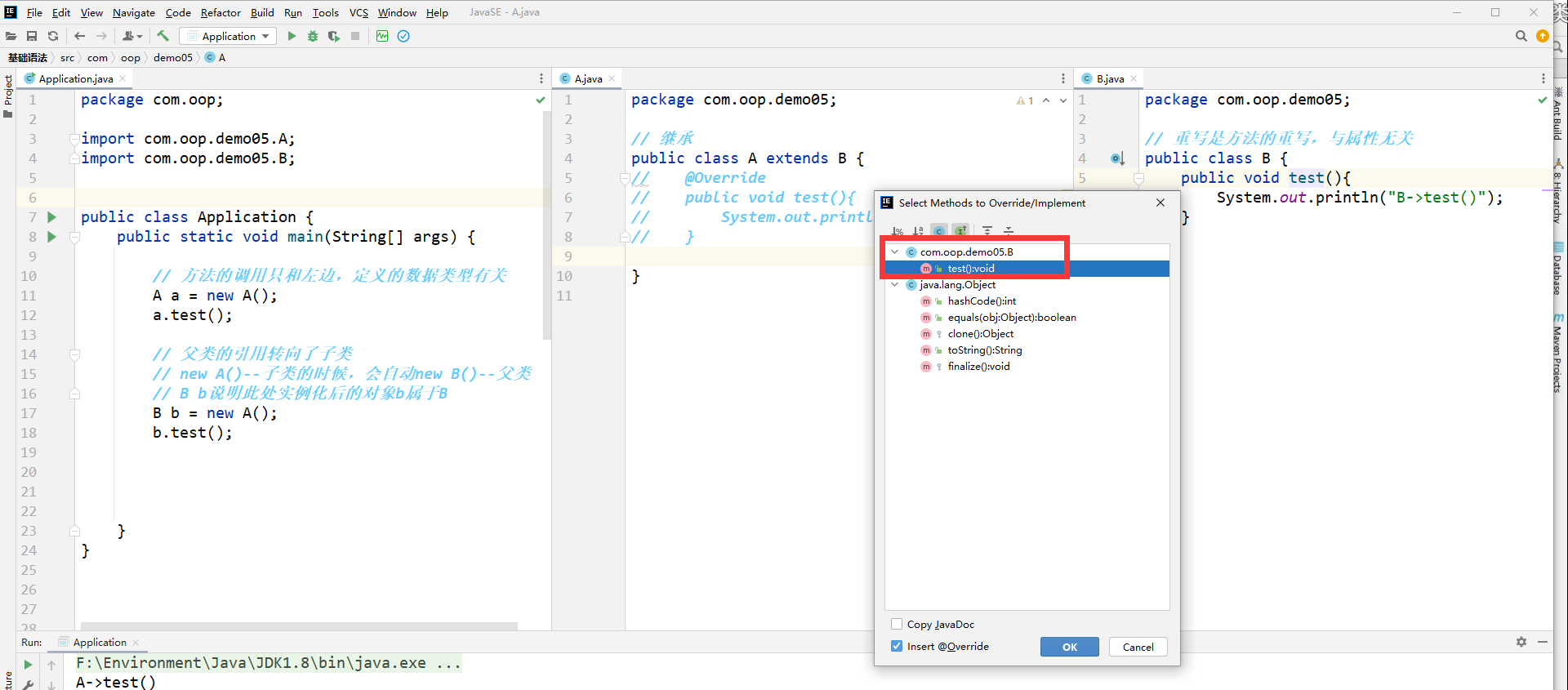Viewport: 1568px width, 690px height.
Task: Click the overridden-method gutter icon in B.java
Action: pyautogui.click(x=1118, y=158)
